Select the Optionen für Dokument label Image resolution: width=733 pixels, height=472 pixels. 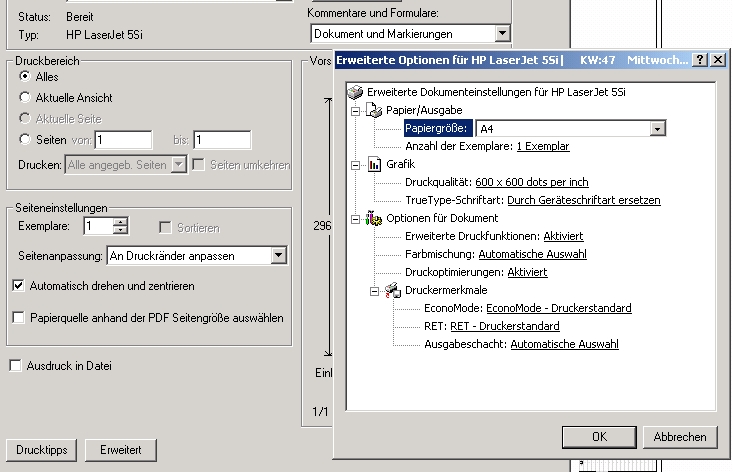[x=442, y=218]
